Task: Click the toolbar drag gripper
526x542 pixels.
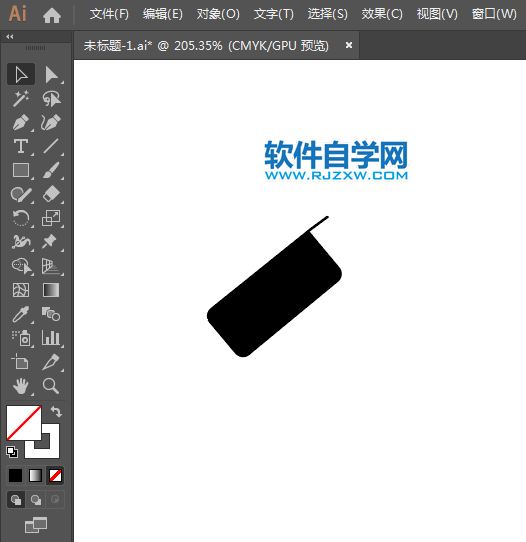Action: [x=36, y=48]
